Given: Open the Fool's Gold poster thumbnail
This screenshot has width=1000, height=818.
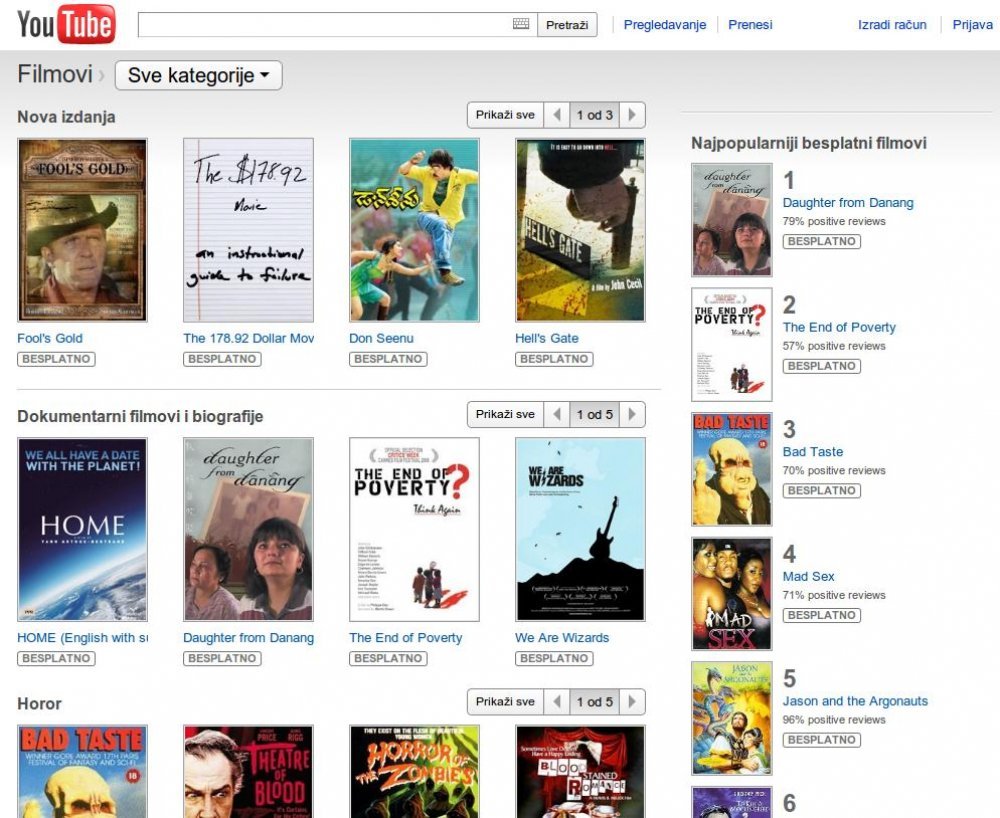Looking at the screenshot, I should [x=82, y=230].
